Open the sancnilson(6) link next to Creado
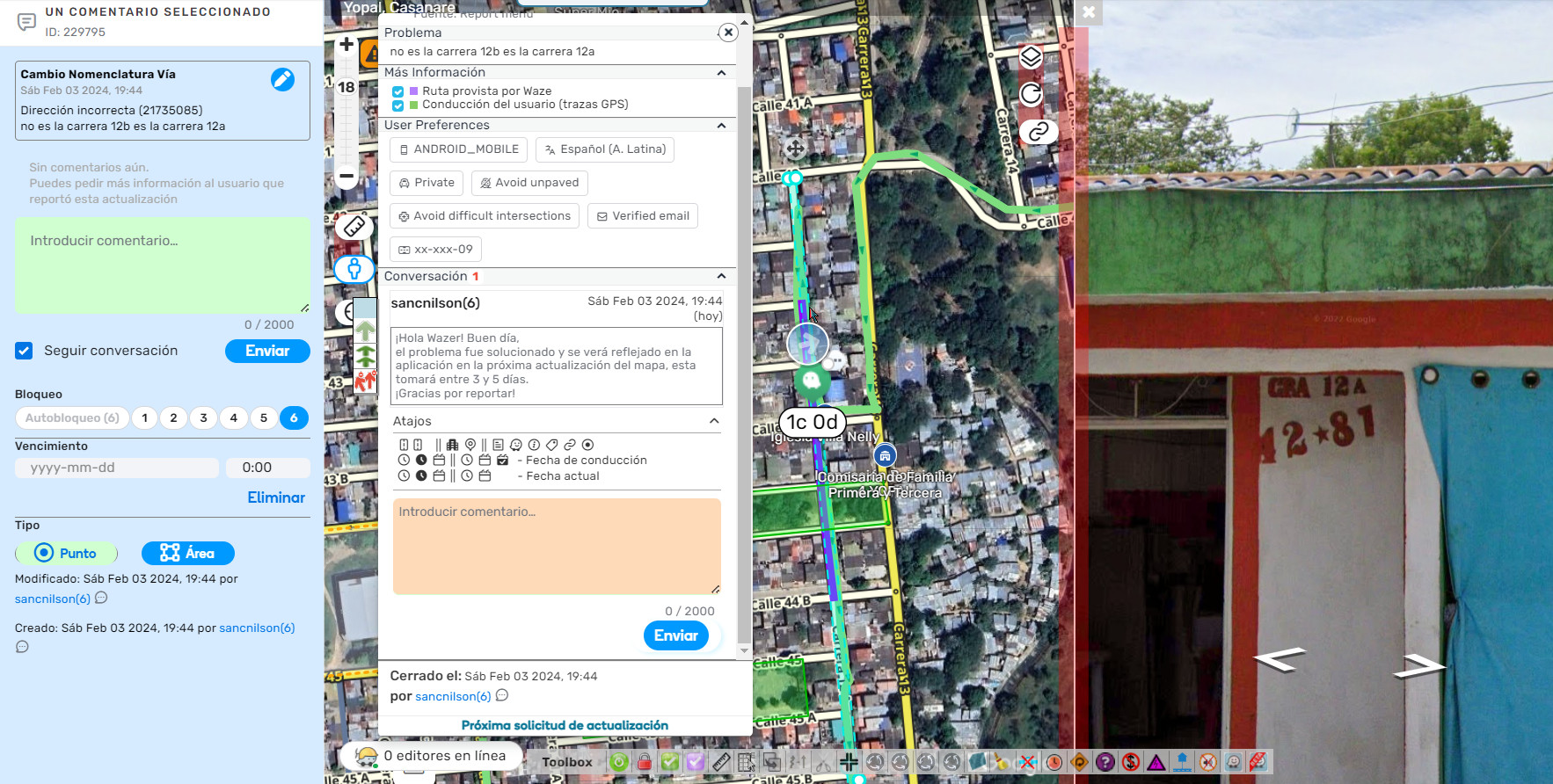The height and width of the screenshot is (784, 1553). 257,628
